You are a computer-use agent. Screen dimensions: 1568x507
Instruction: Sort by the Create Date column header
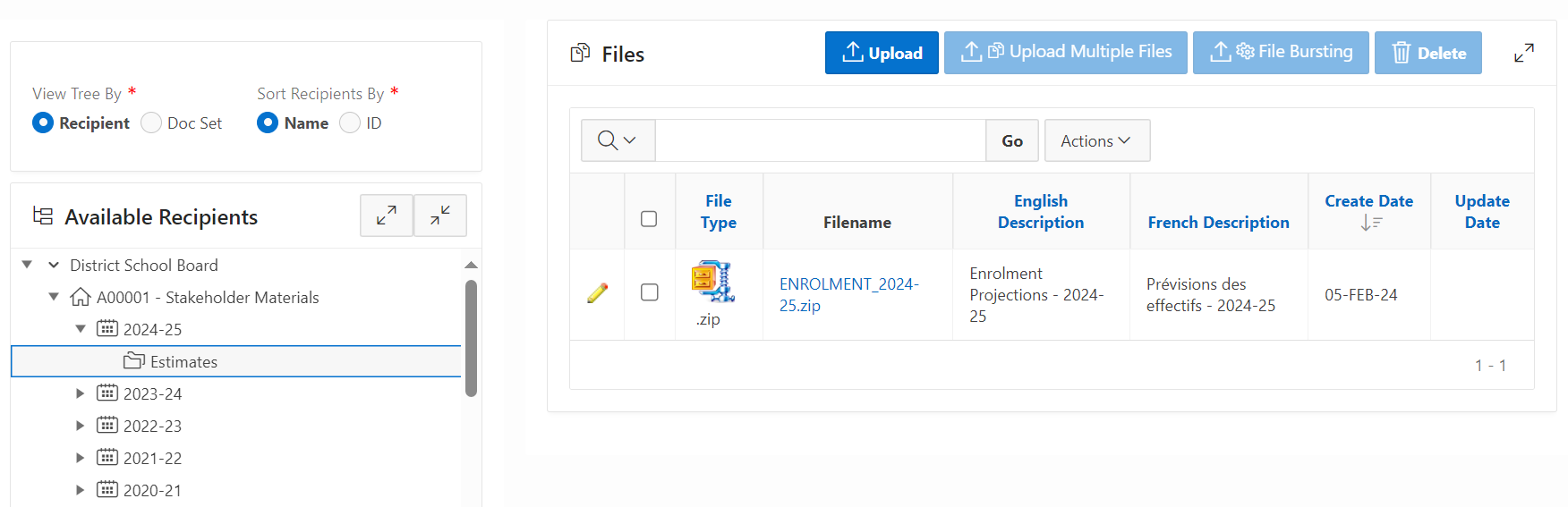tap(1368, 201)
